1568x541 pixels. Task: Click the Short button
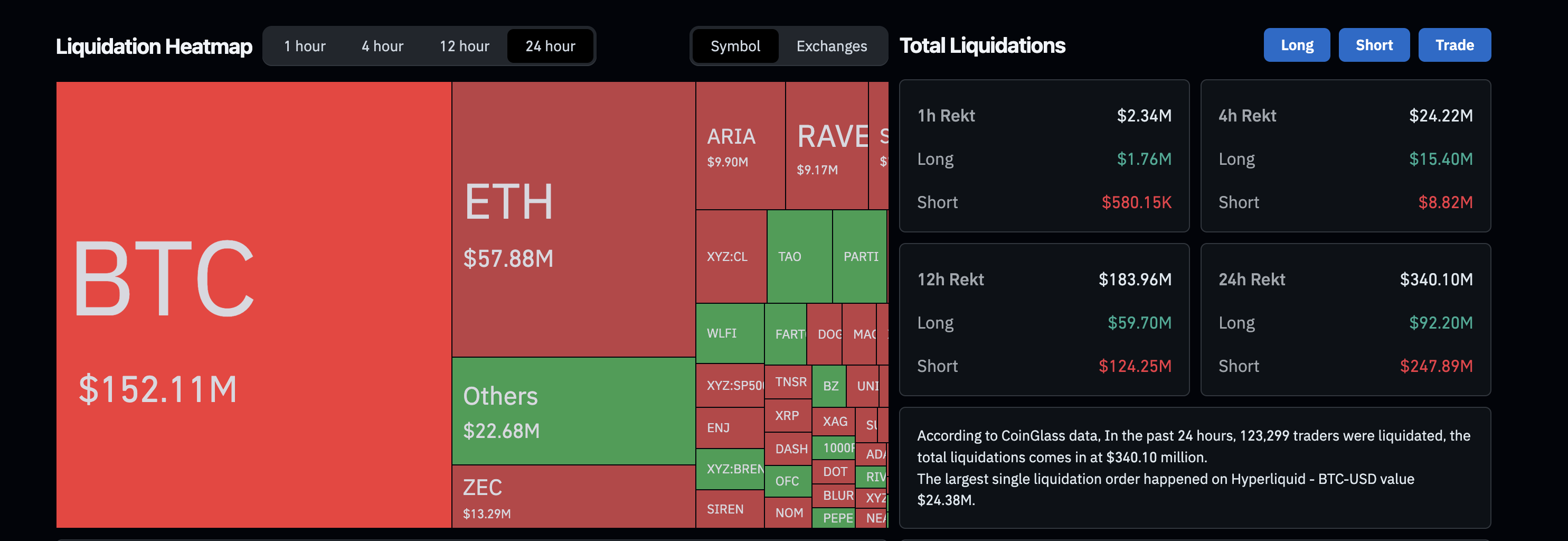[1374, 44]
